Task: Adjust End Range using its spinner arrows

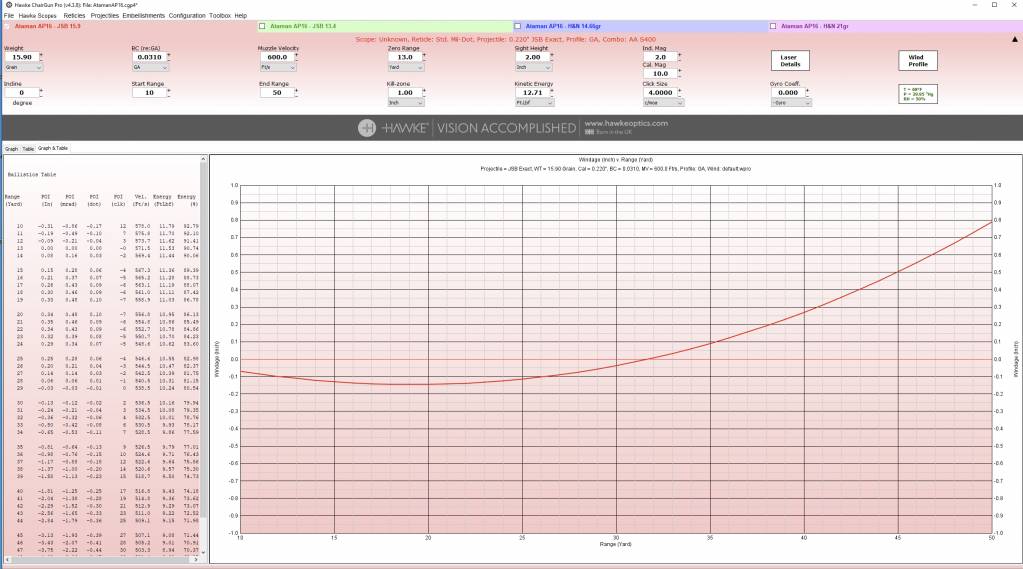Action: [x=297, y=92]
